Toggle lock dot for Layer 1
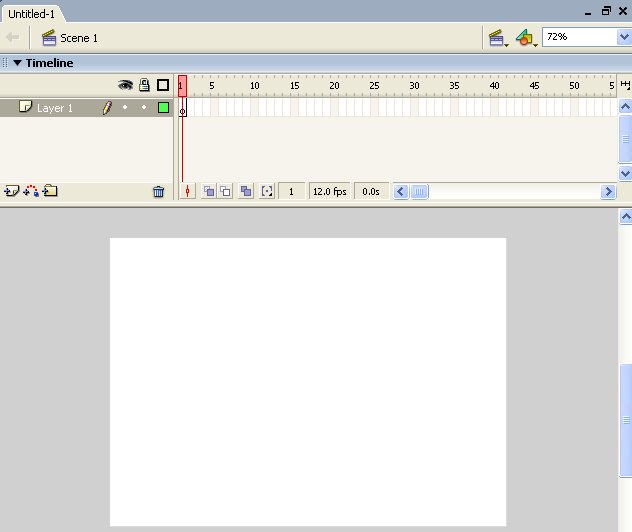The image size is (632, 532). (144, 107)
